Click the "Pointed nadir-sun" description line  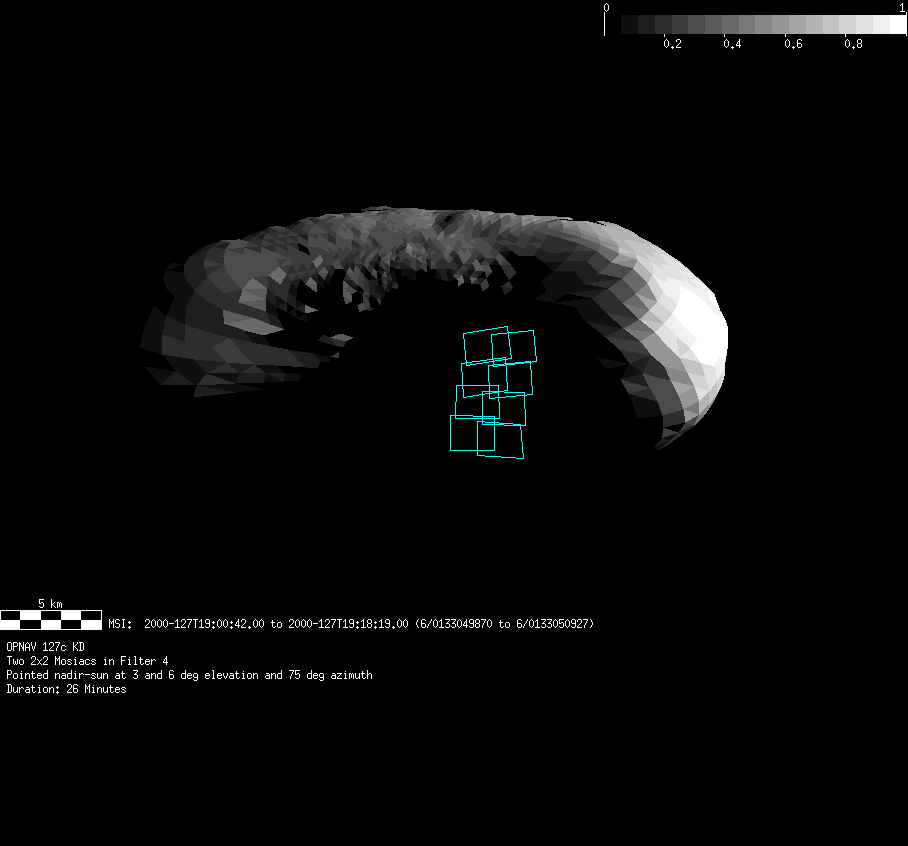[x=189, y=675]
